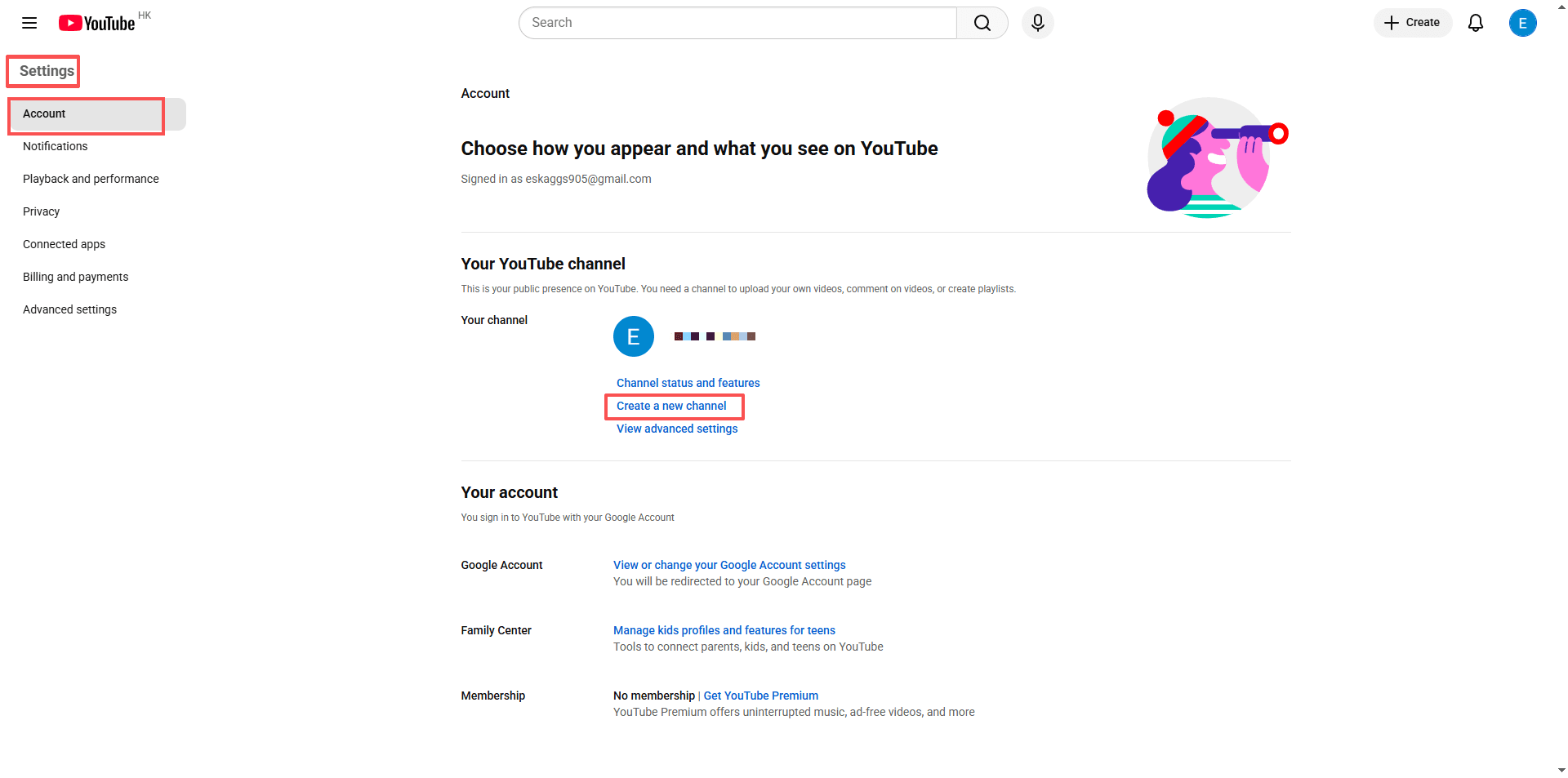Image resolution: width=1568 pixels, height=778 pixels.
Task: Click the search magnifier button
Action: (982, 23)
